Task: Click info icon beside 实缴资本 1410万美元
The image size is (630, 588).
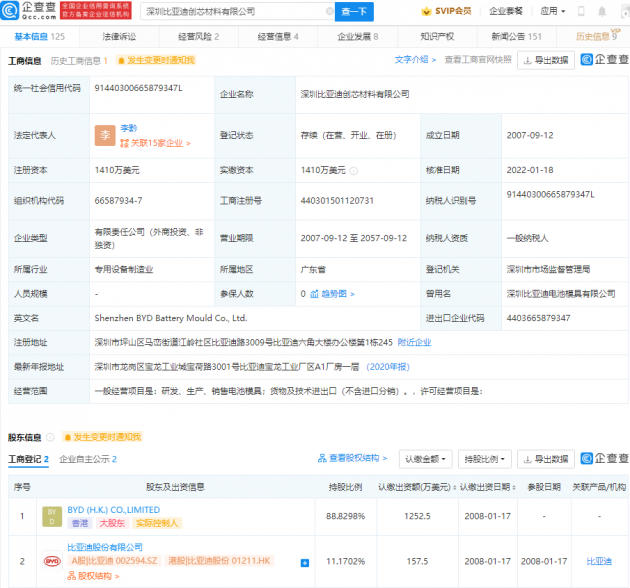Action: [354, 171]
